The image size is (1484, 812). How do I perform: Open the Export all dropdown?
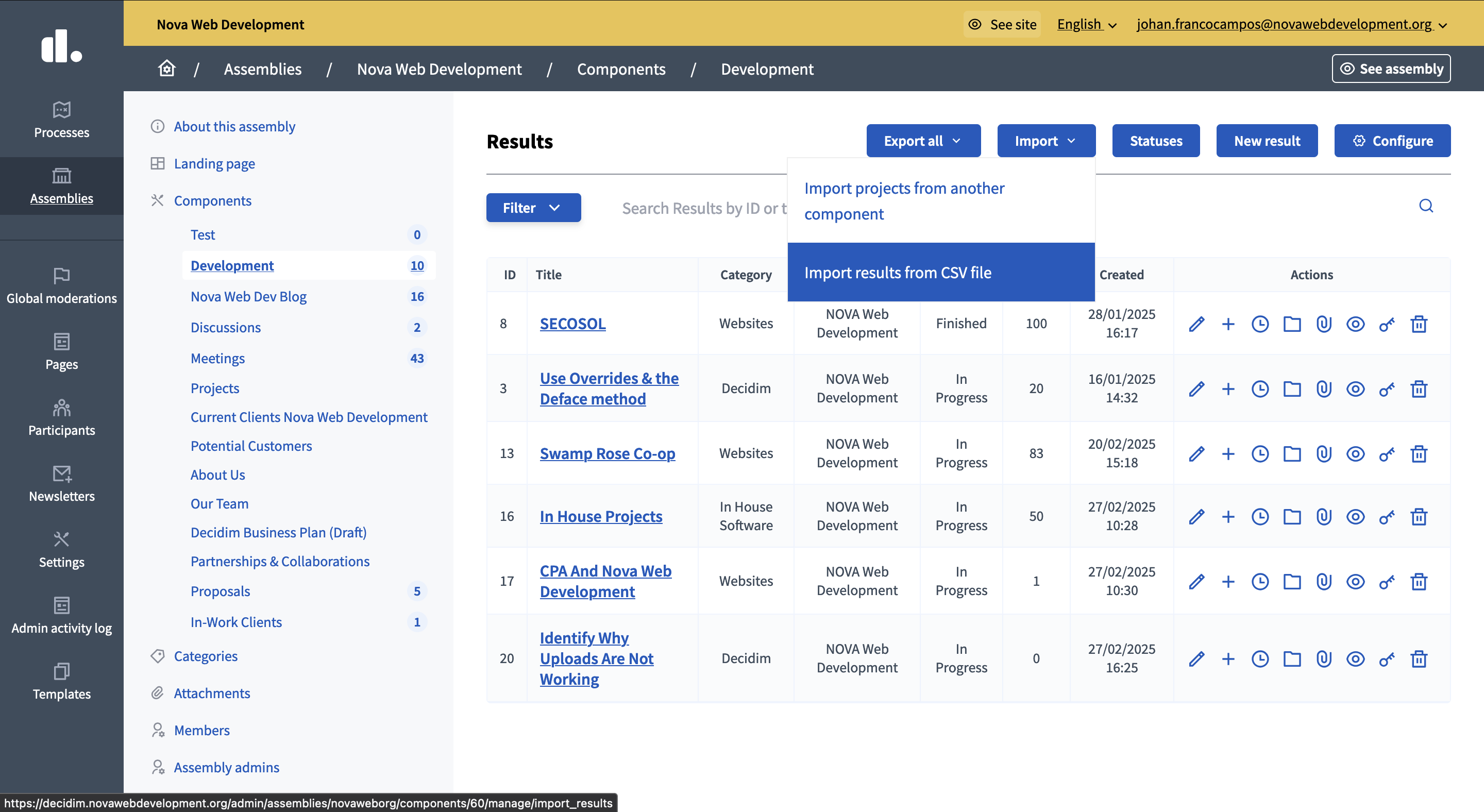[x=923, y=141]
